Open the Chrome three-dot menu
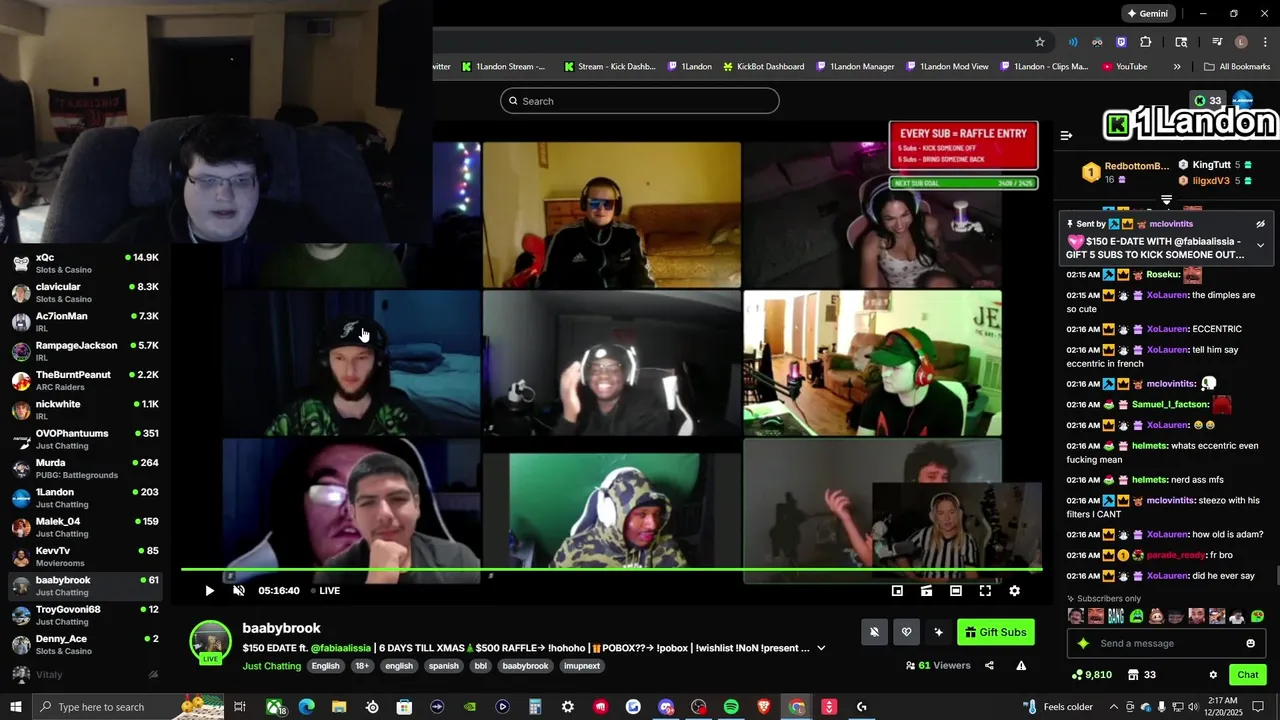This screenshot has width=1280, height=720. pos(1264,42)
